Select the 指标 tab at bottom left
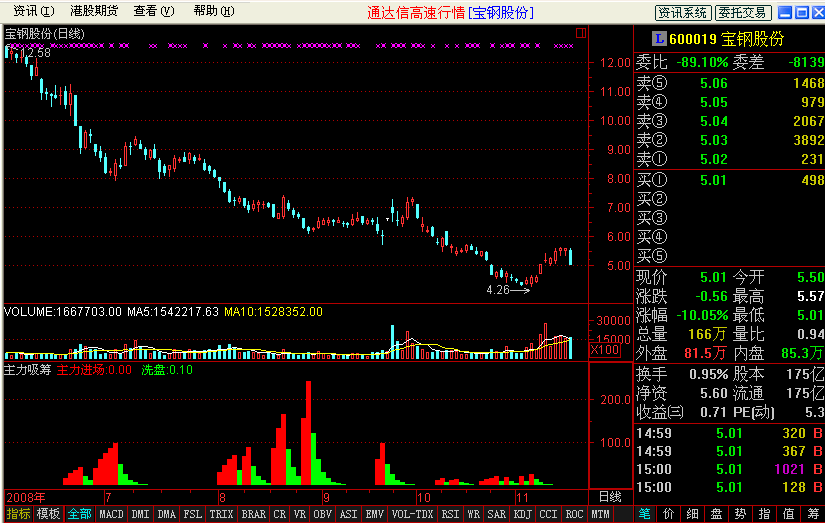Screen dimensions: 825x523 coord(18,514)
